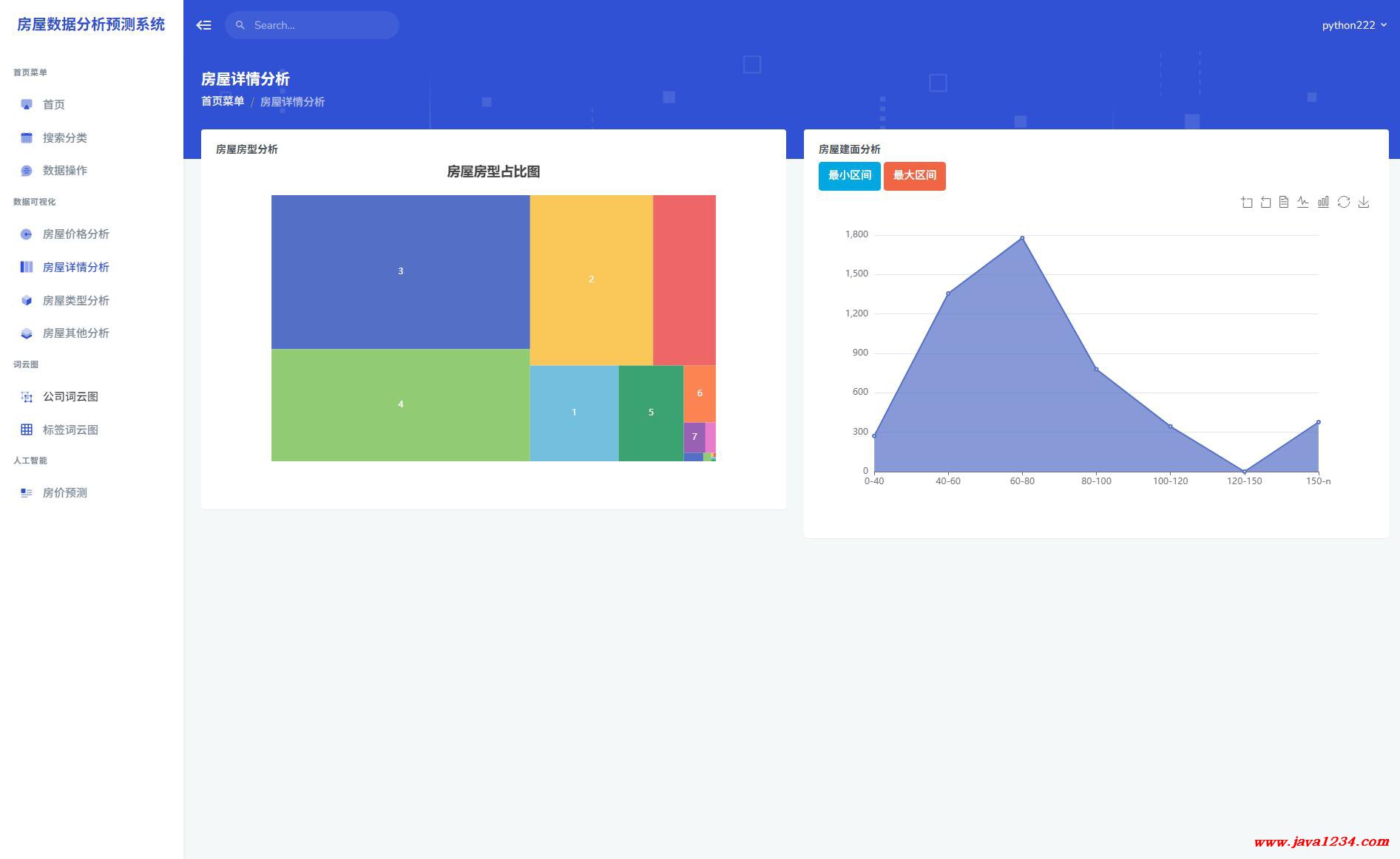
Task: Switch chart to line chart type
Action: pos(1303,203)
